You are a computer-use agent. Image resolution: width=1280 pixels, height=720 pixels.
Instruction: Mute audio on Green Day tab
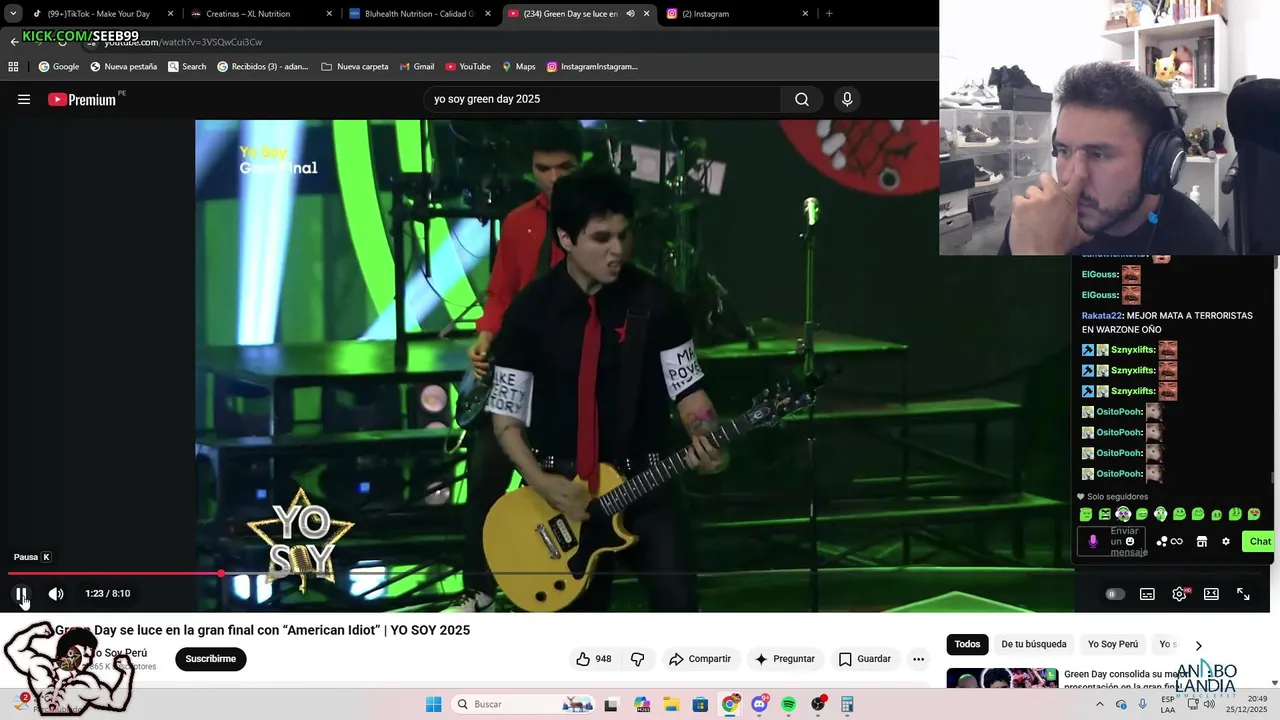[630, 14]
